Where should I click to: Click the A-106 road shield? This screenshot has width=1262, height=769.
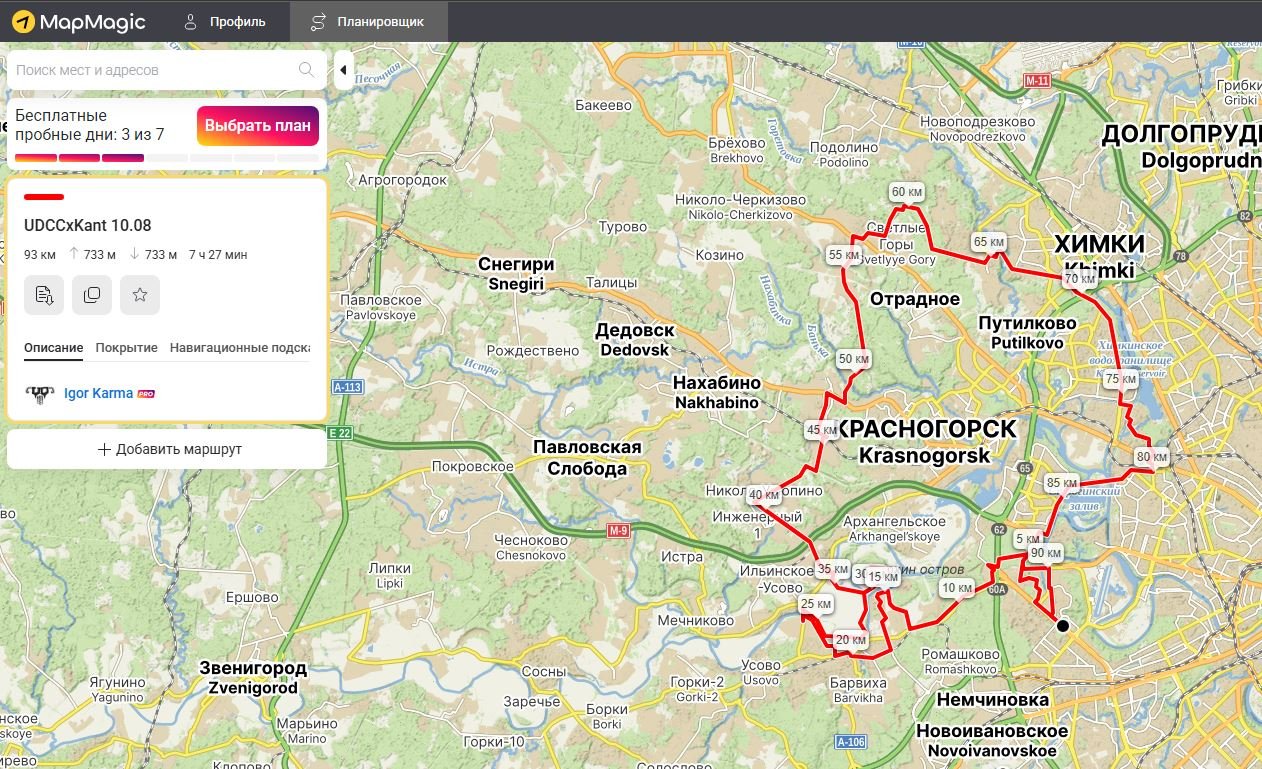851,741
